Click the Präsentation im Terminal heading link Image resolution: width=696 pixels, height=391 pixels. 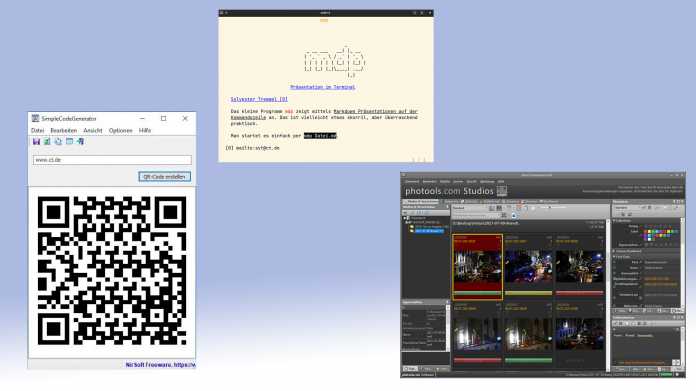(x=323, y=87)
